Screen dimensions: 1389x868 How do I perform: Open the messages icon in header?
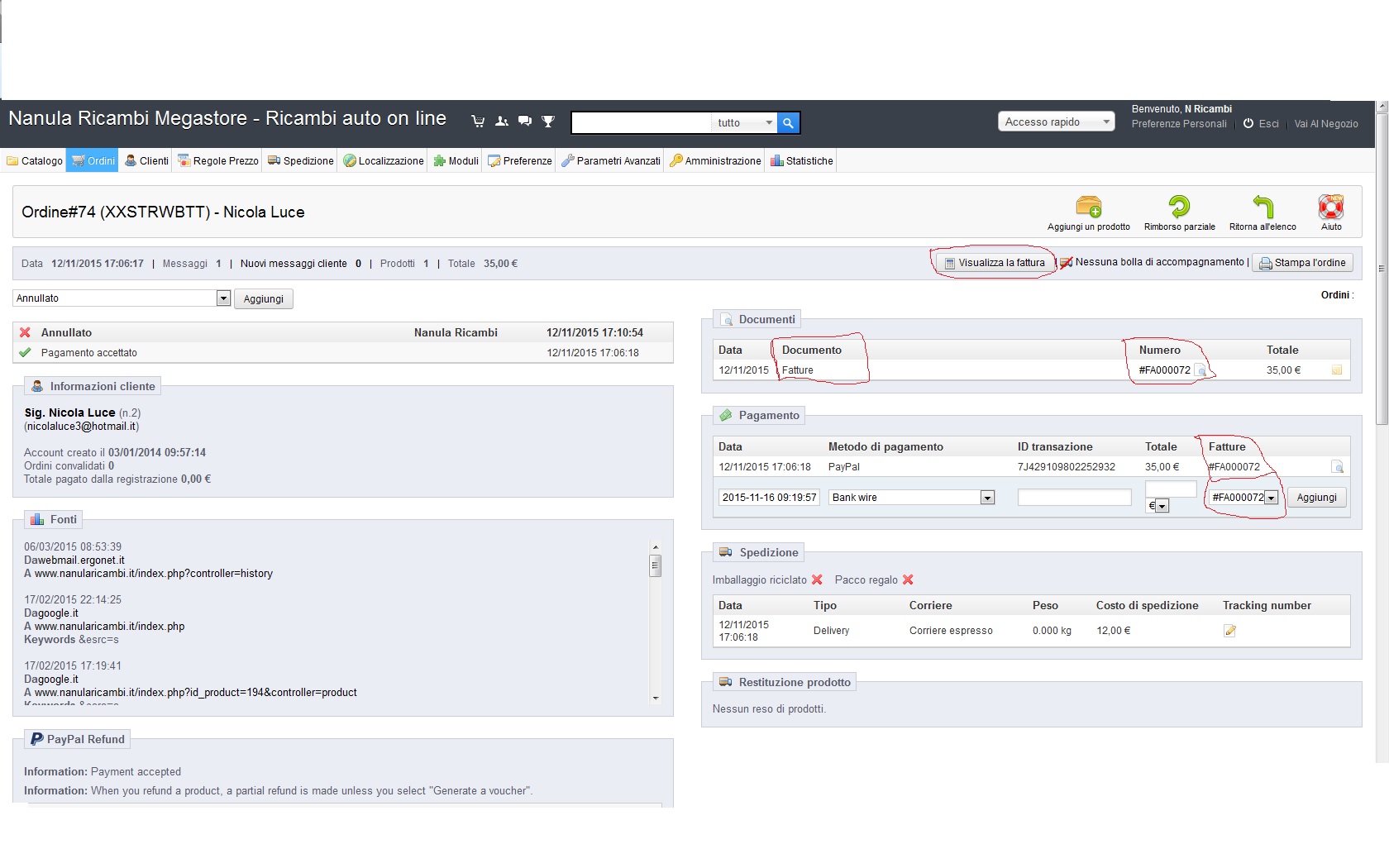[525, 122]
